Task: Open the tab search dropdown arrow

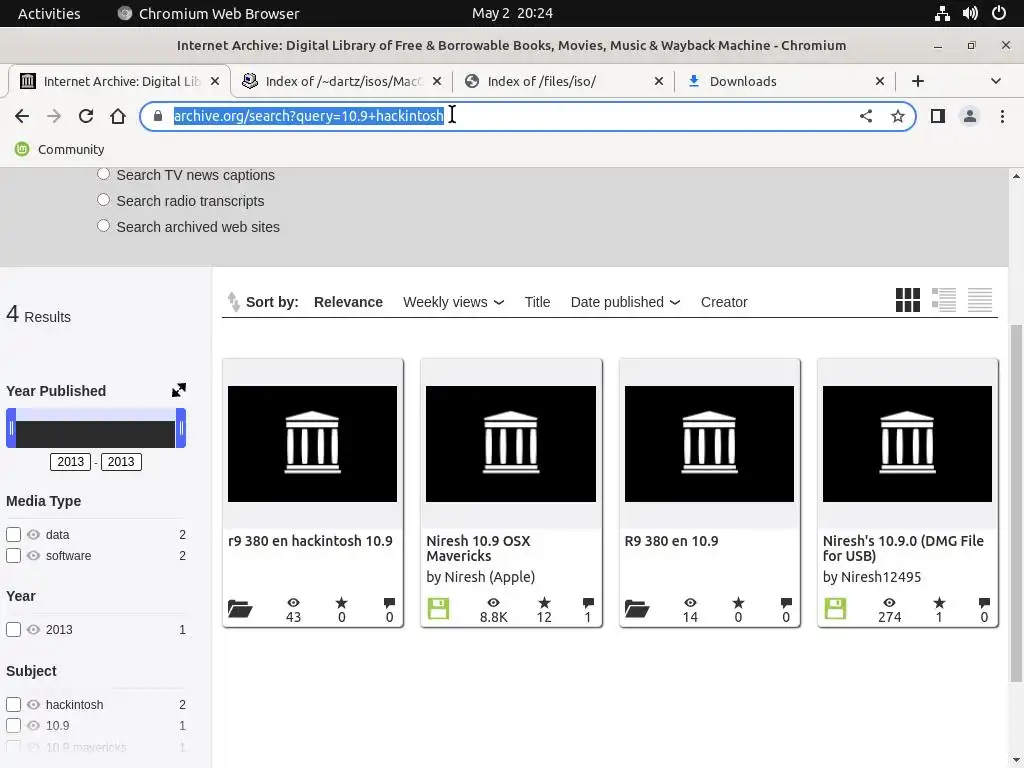Action: click(x=995, y=81)
